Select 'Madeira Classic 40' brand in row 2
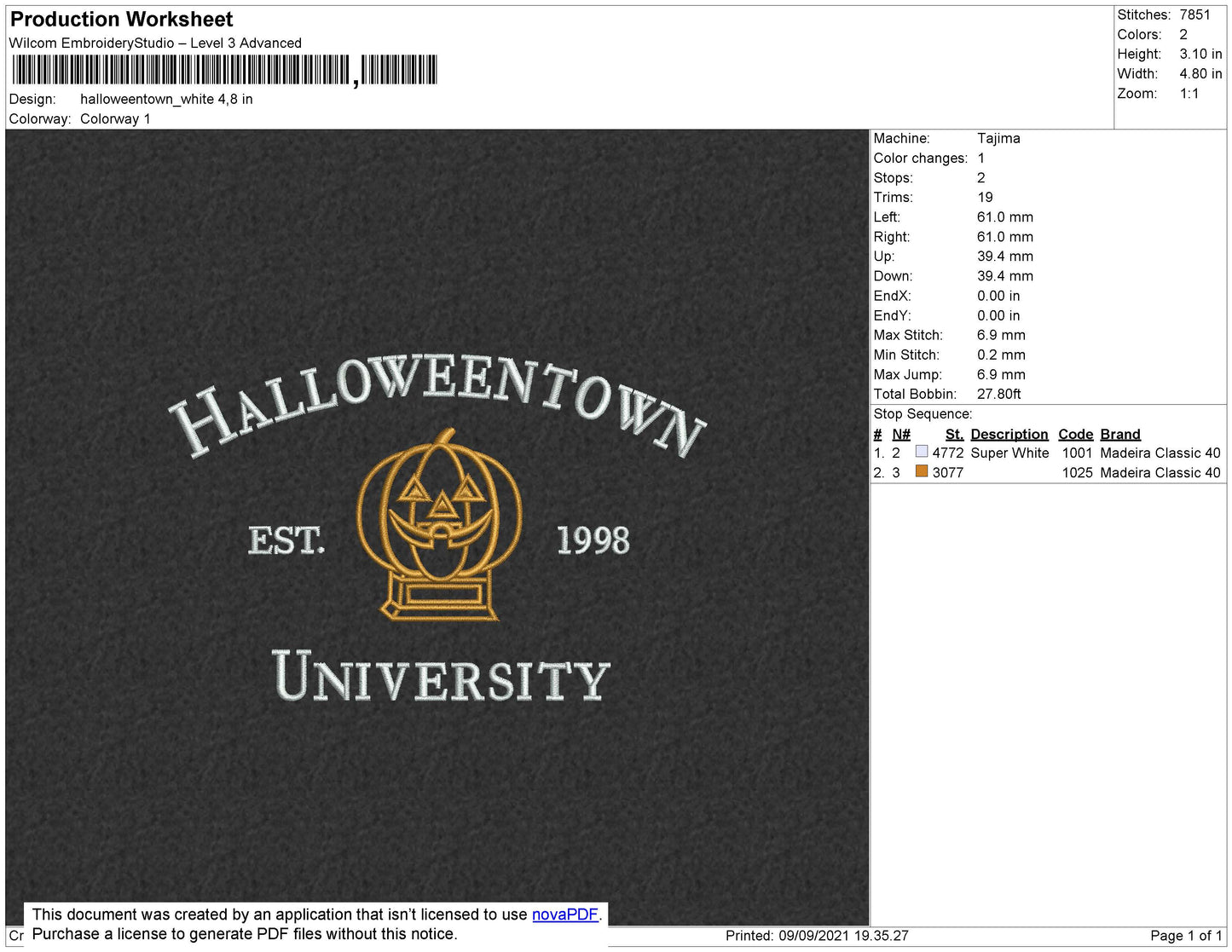This screenshot has height=952, width=1232. (1160, 472)
